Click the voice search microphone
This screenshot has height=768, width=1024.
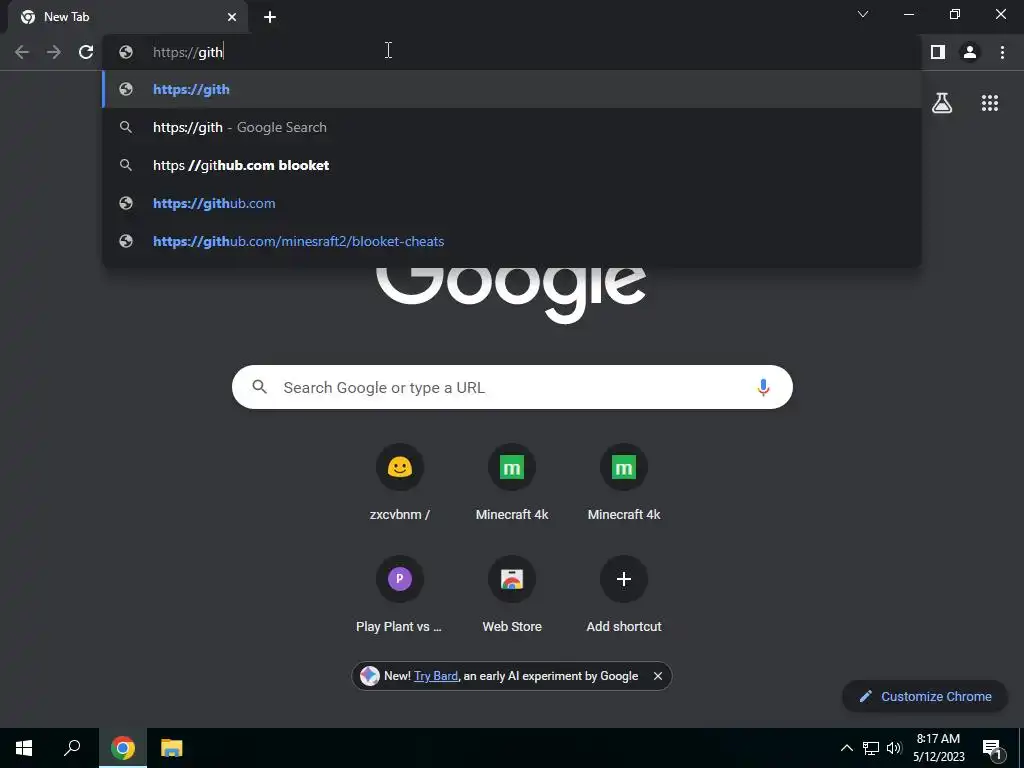pos(763,387)
